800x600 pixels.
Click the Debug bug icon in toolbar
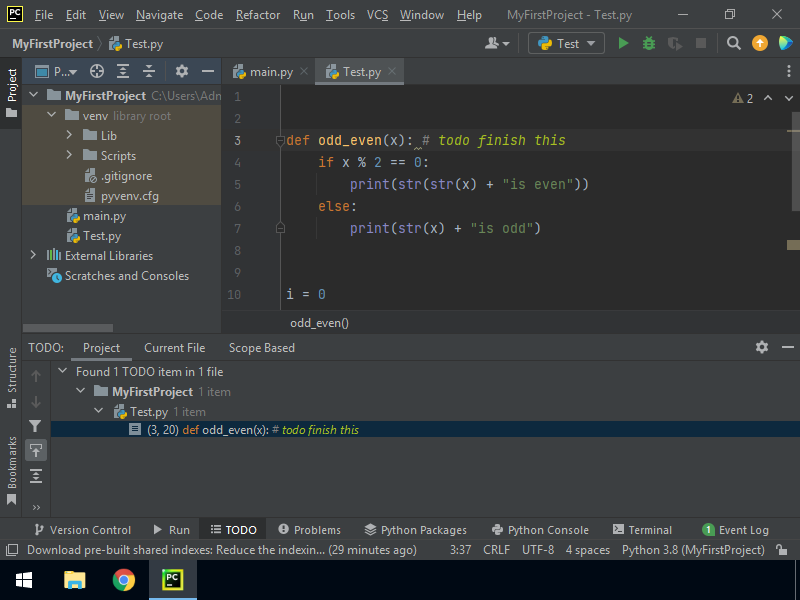coord(649,43)
